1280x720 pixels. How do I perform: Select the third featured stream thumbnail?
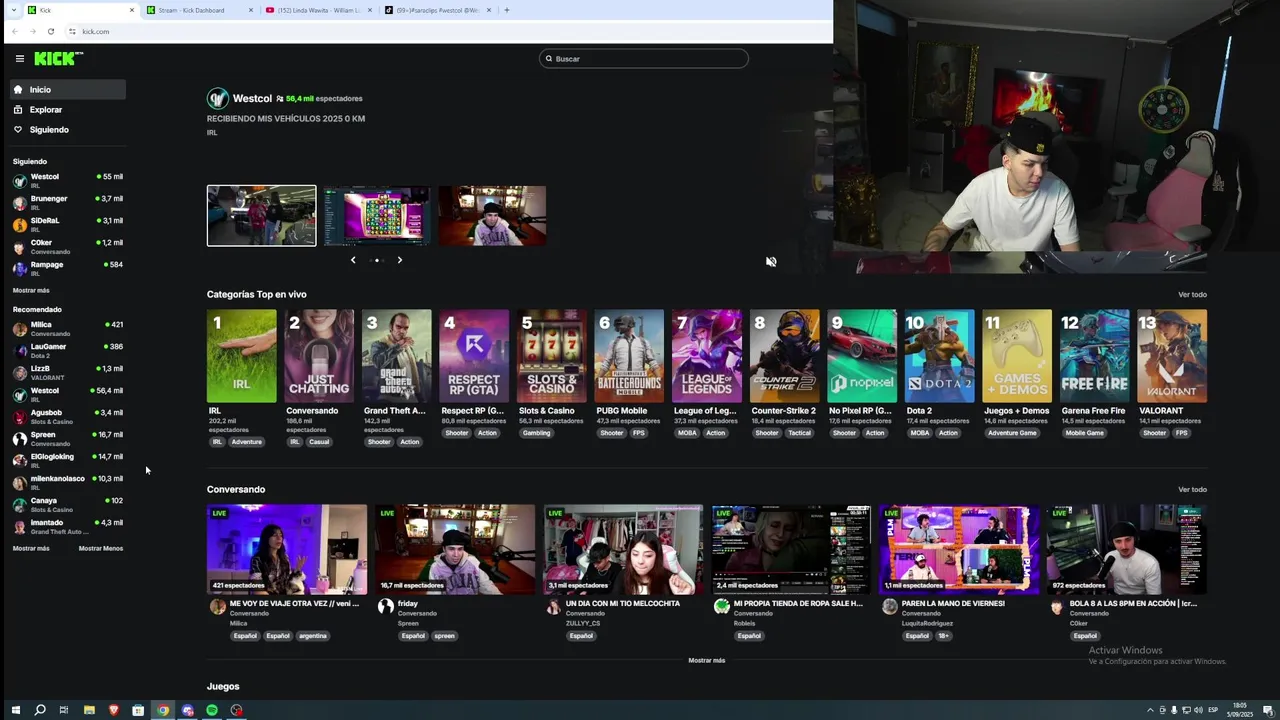[x=492, y=215]
